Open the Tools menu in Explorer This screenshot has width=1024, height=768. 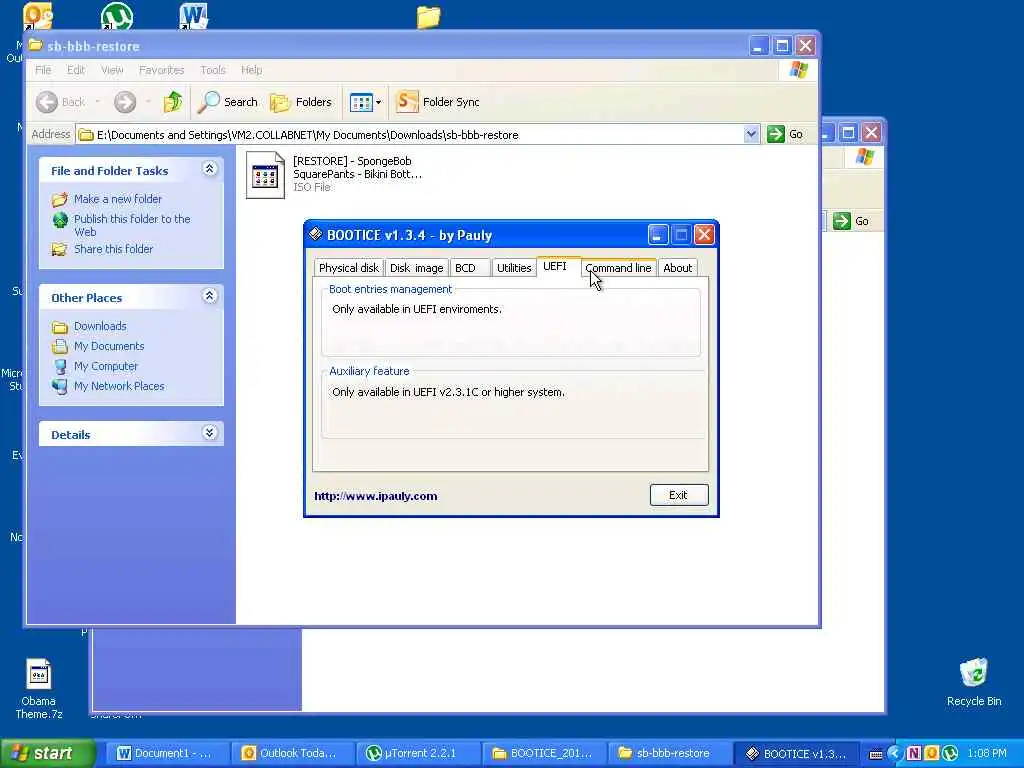[x=213, y=70]
